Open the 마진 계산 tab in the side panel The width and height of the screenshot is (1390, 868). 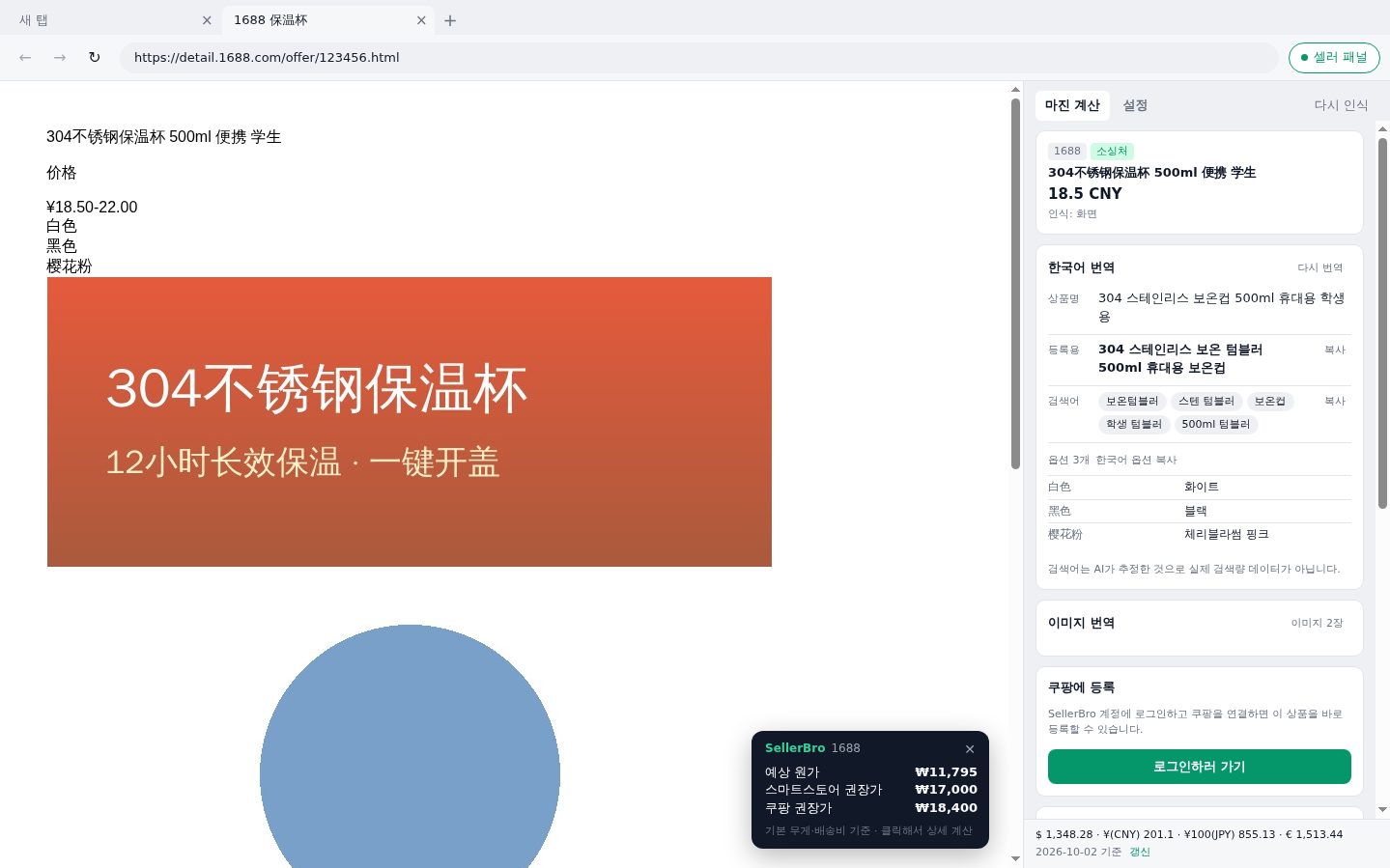coord(1072,105)
